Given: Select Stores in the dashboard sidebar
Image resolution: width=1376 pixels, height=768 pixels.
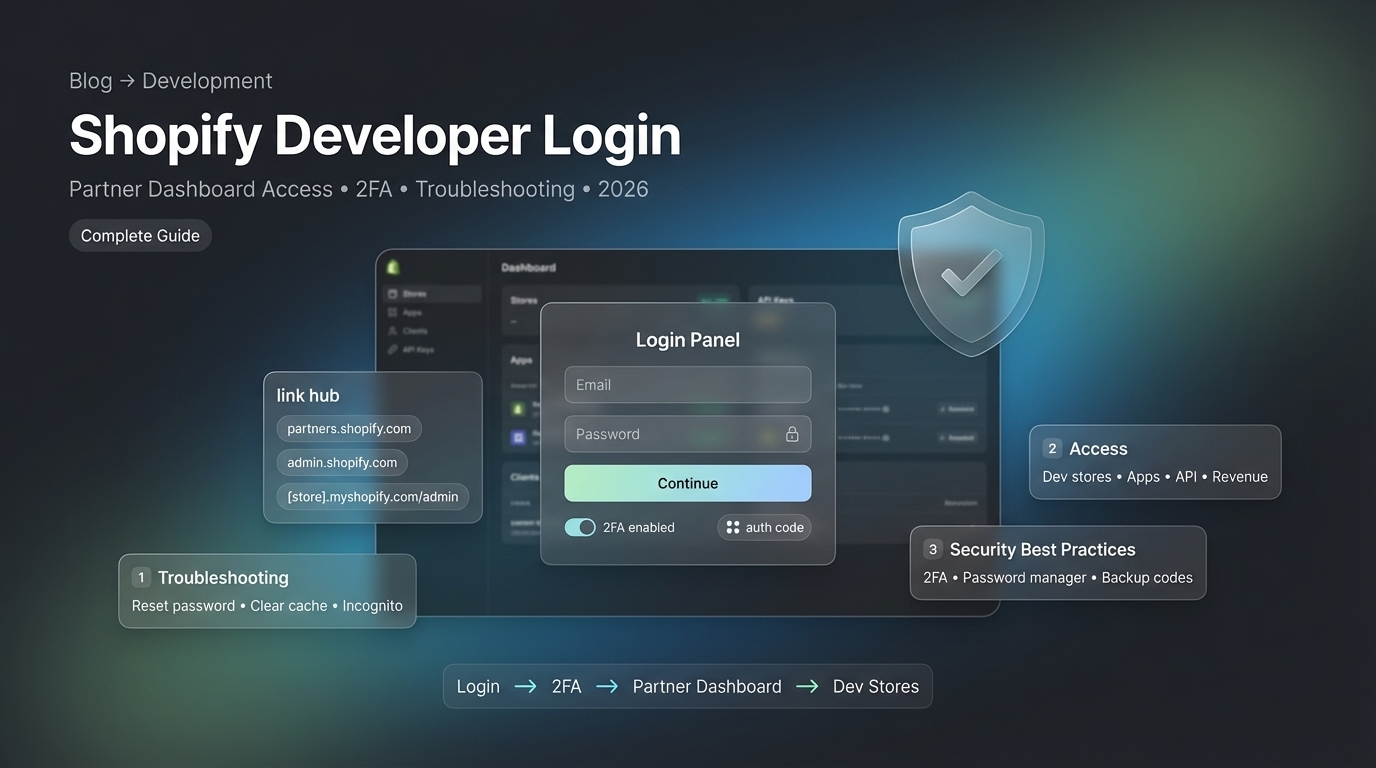Looking at the screenshot, I should tap(411, 293).
